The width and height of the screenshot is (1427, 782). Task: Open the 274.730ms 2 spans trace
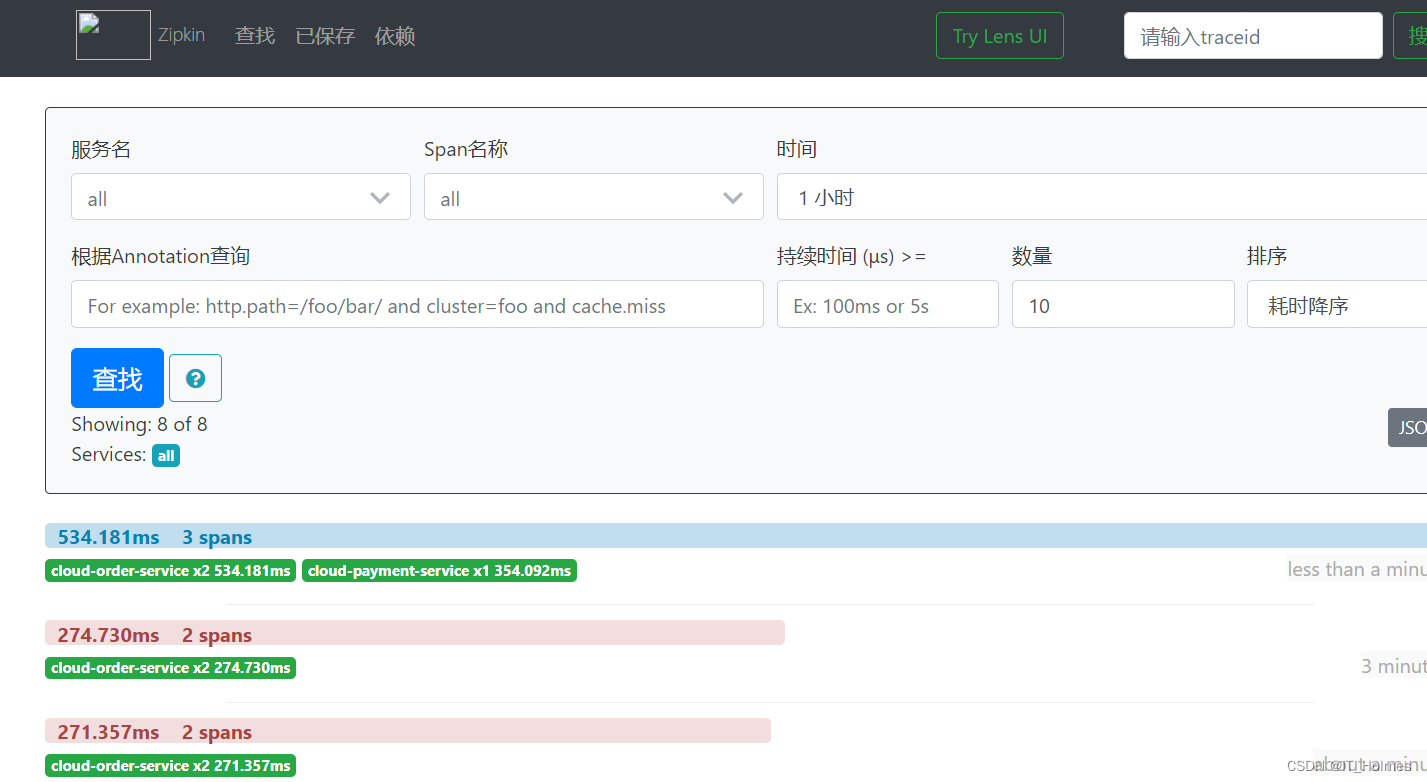415,633
